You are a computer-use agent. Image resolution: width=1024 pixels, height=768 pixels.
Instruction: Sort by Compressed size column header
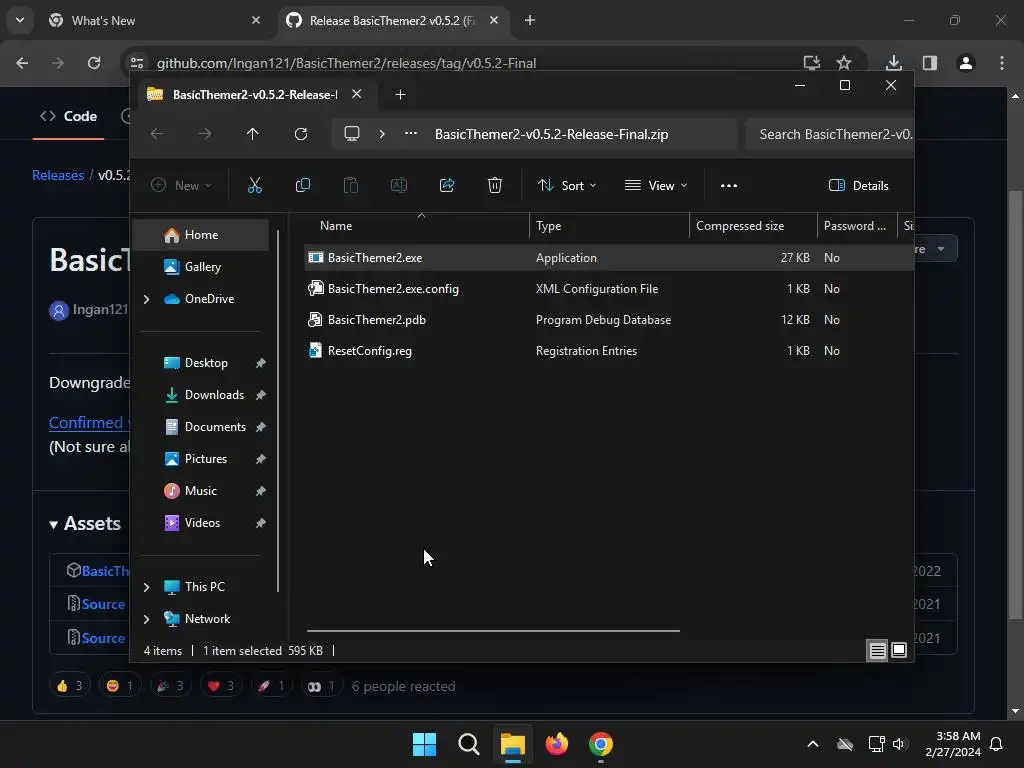pos(753,226)
